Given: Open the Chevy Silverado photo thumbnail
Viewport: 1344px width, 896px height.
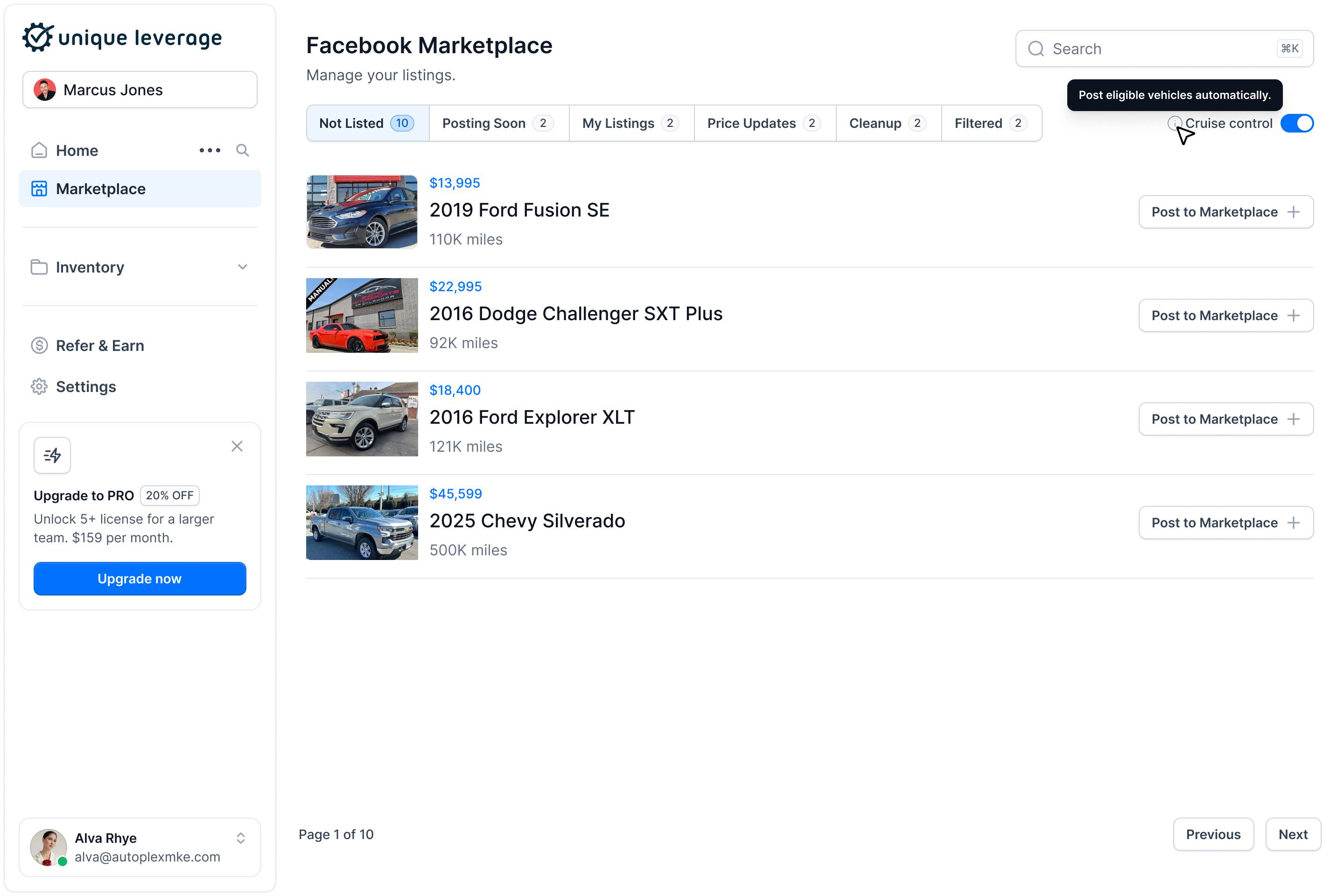Looking at the screenshot, I should tap(362, 522).
